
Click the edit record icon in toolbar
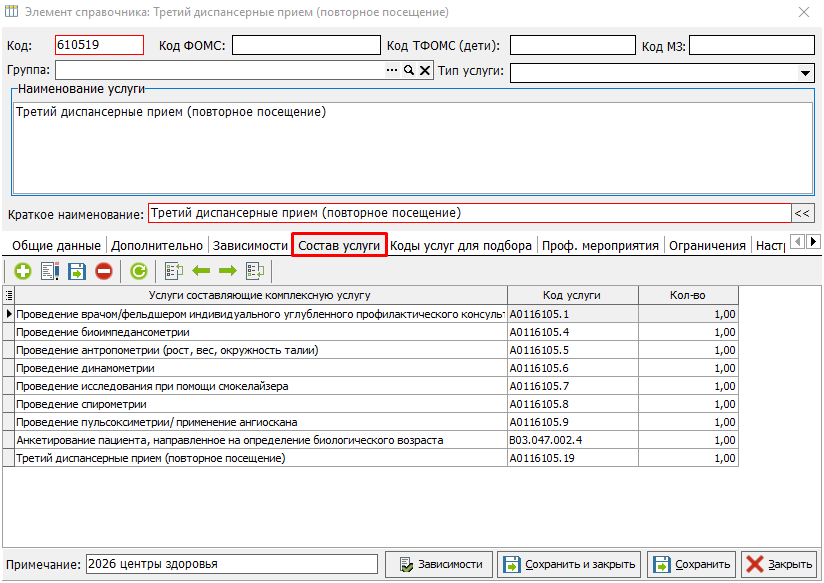coord(50,270)
